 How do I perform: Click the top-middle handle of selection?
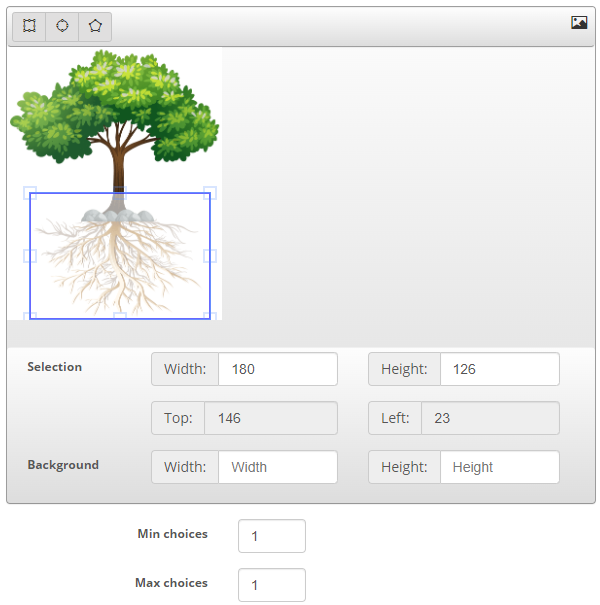point(120,193)
